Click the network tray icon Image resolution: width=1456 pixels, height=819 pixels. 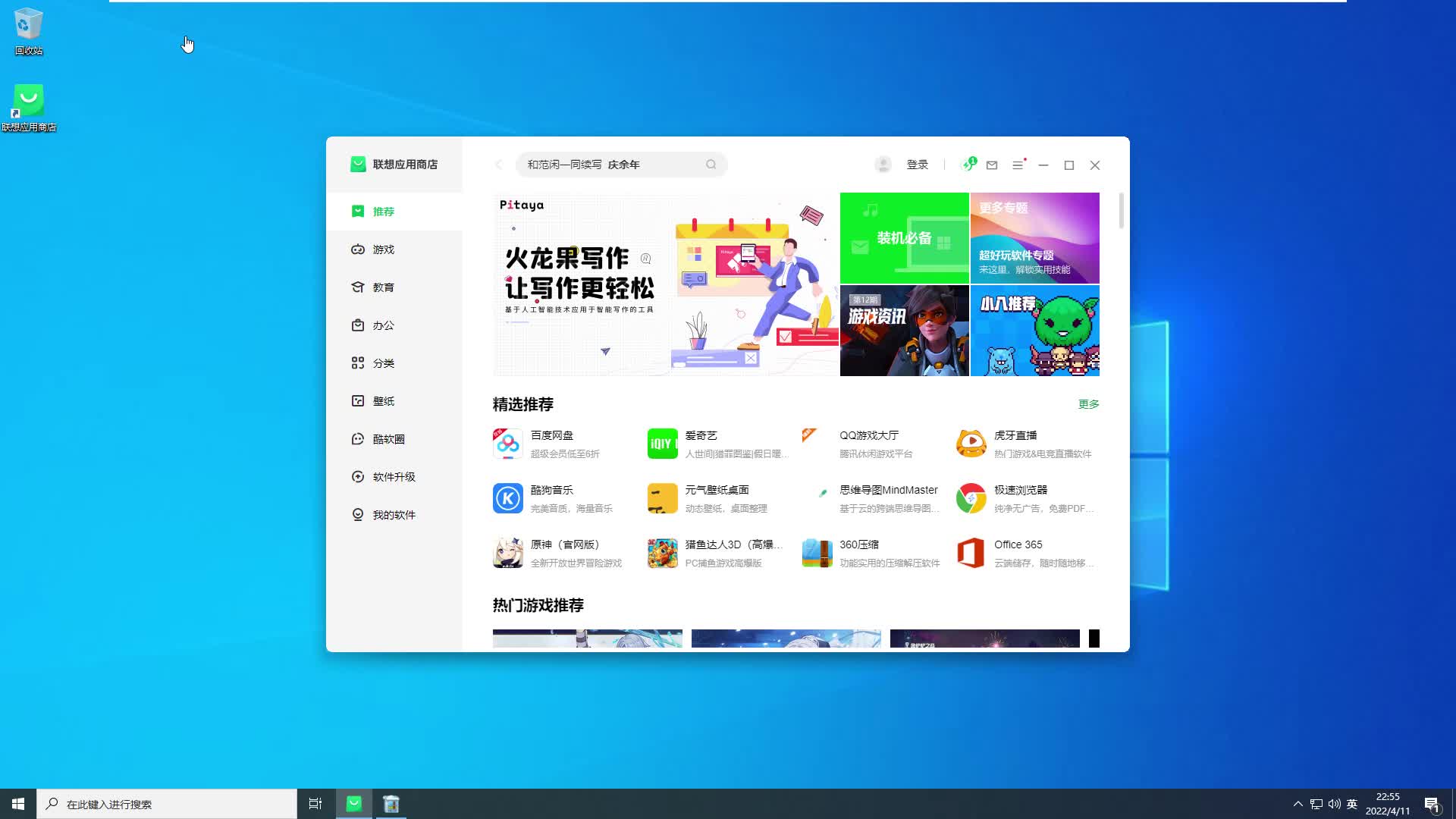pyautogui.click(x=1316, y=804)
